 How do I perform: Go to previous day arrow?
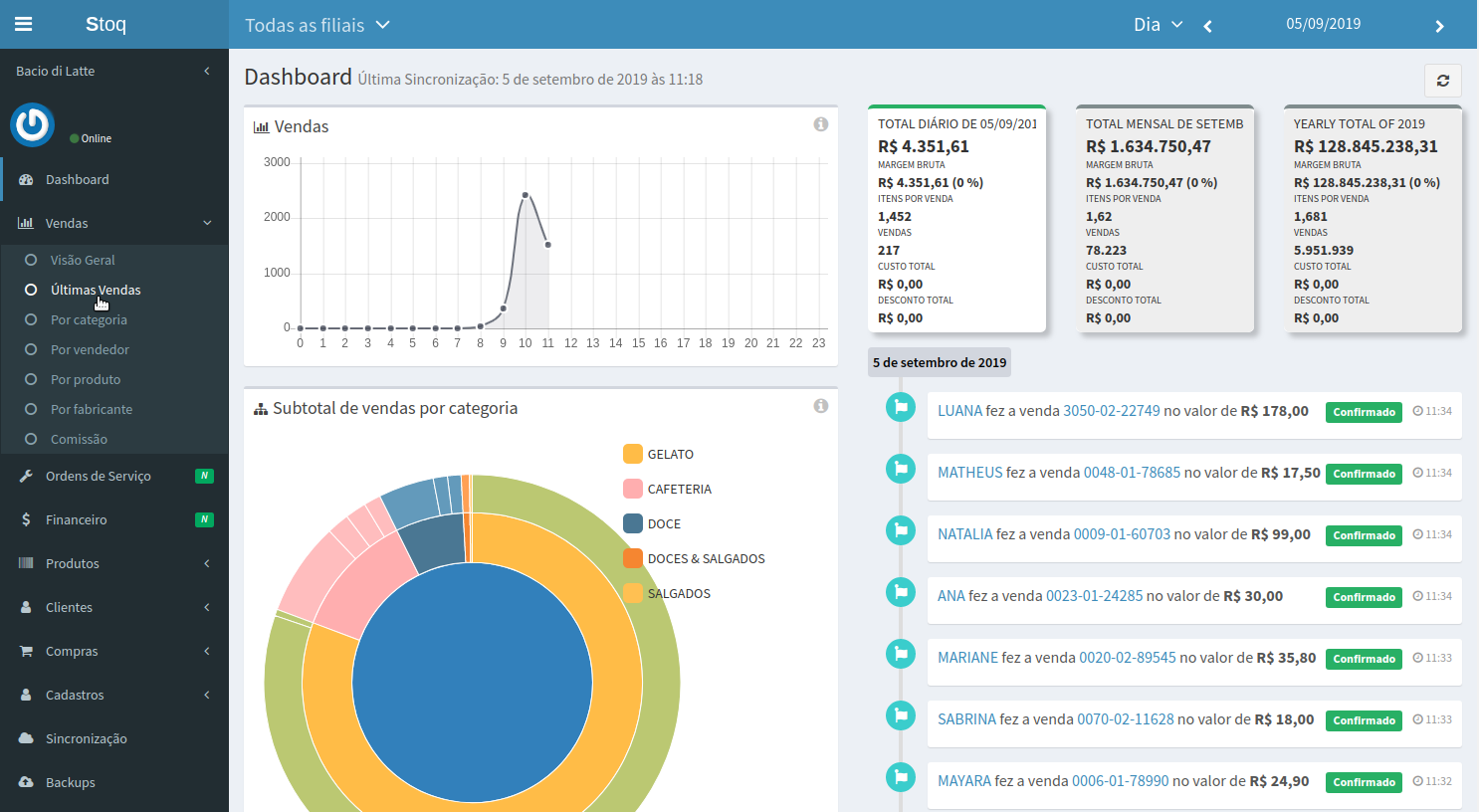pyautogui.click(x=1208, y=26)
